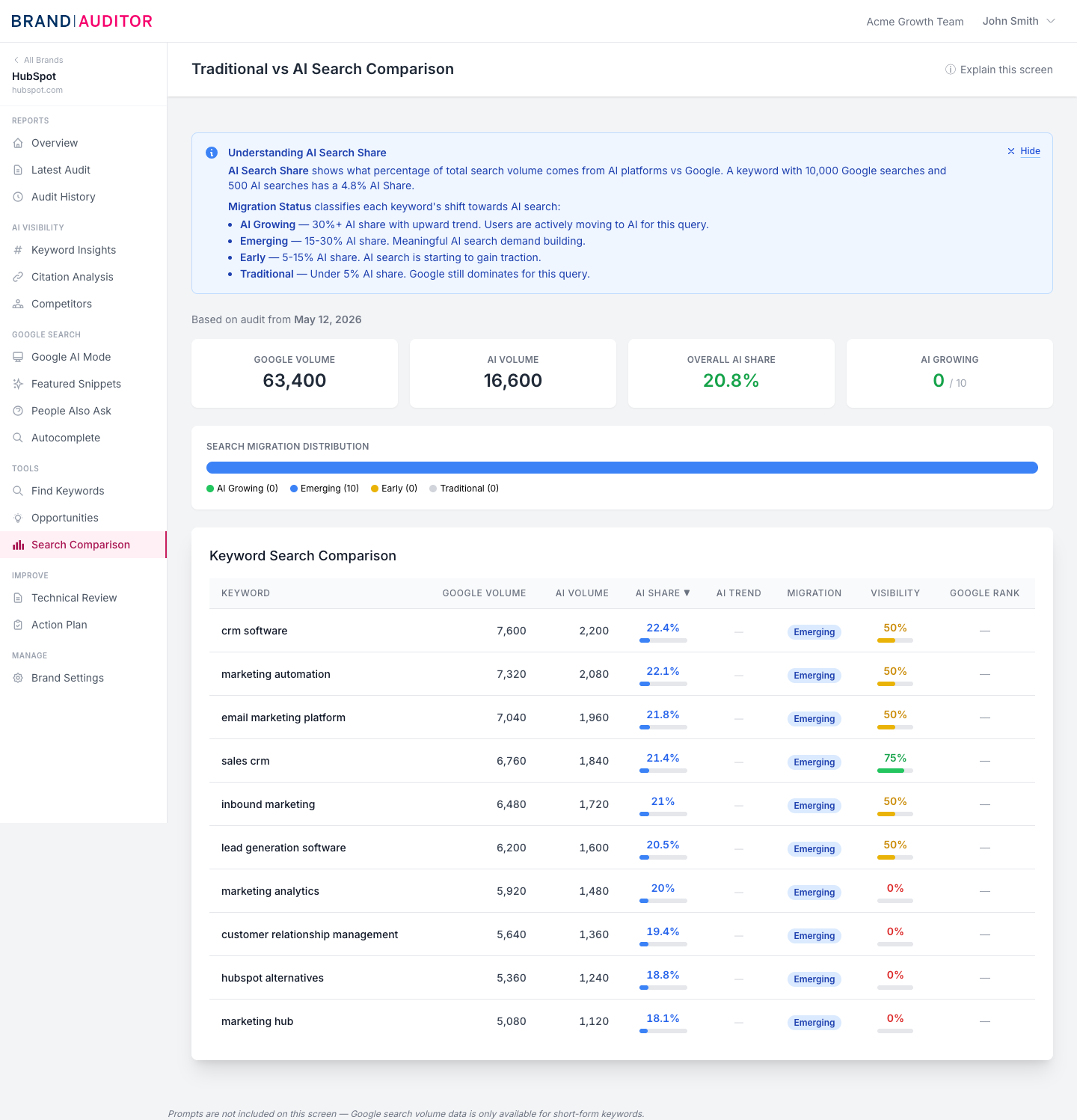1077x1120 pixels.
Task: Click the hubspot.com domain text
Action: [x=37, y=90]
